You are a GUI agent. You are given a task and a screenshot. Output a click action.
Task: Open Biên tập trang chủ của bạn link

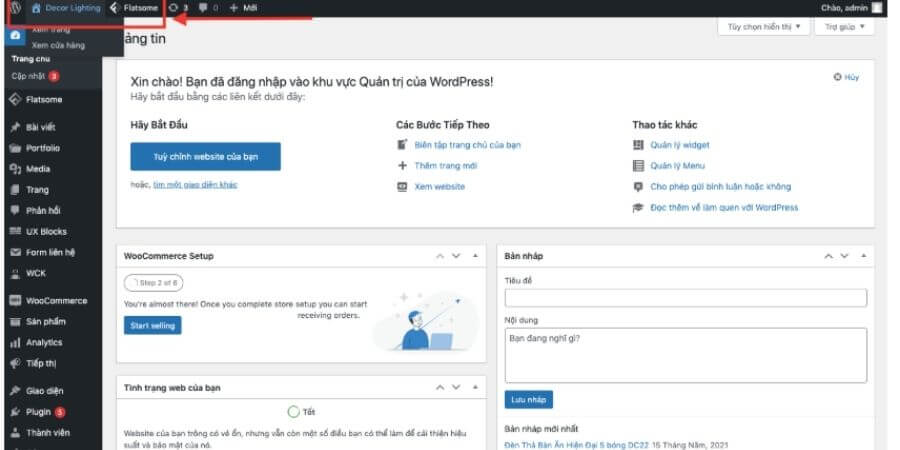(x=467, y=145)
